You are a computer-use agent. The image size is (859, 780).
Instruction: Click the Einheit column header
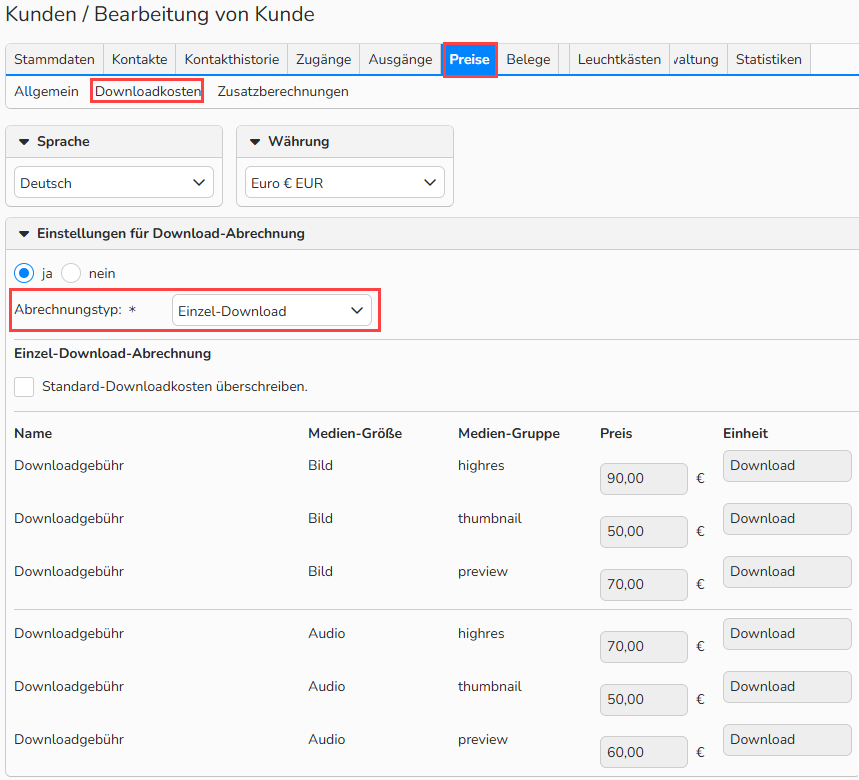pyautogui.click(x=745, y=433)
